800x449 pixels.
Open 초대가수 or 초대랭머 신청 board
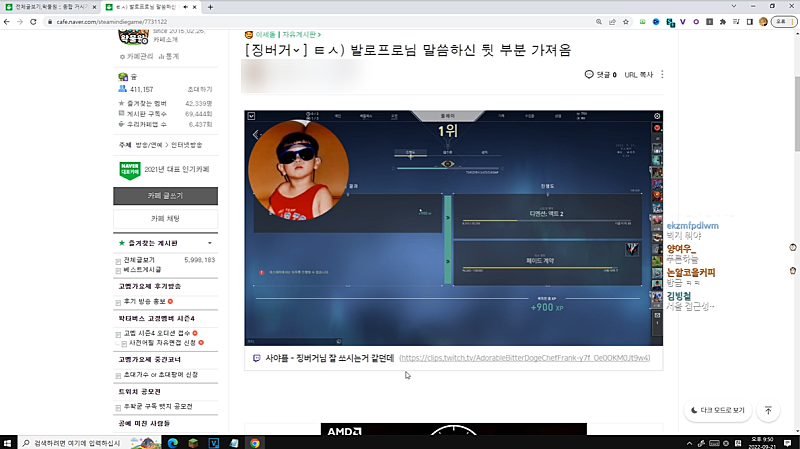161,375
